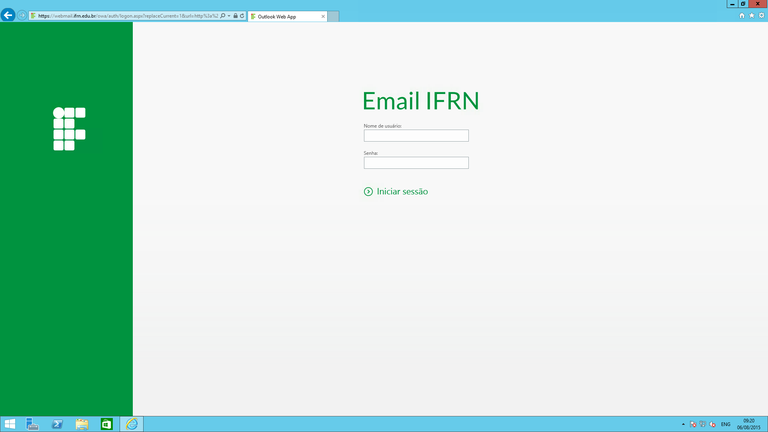Click the webmail URL address field
The image size is (768, 432).
click(125, 16)
